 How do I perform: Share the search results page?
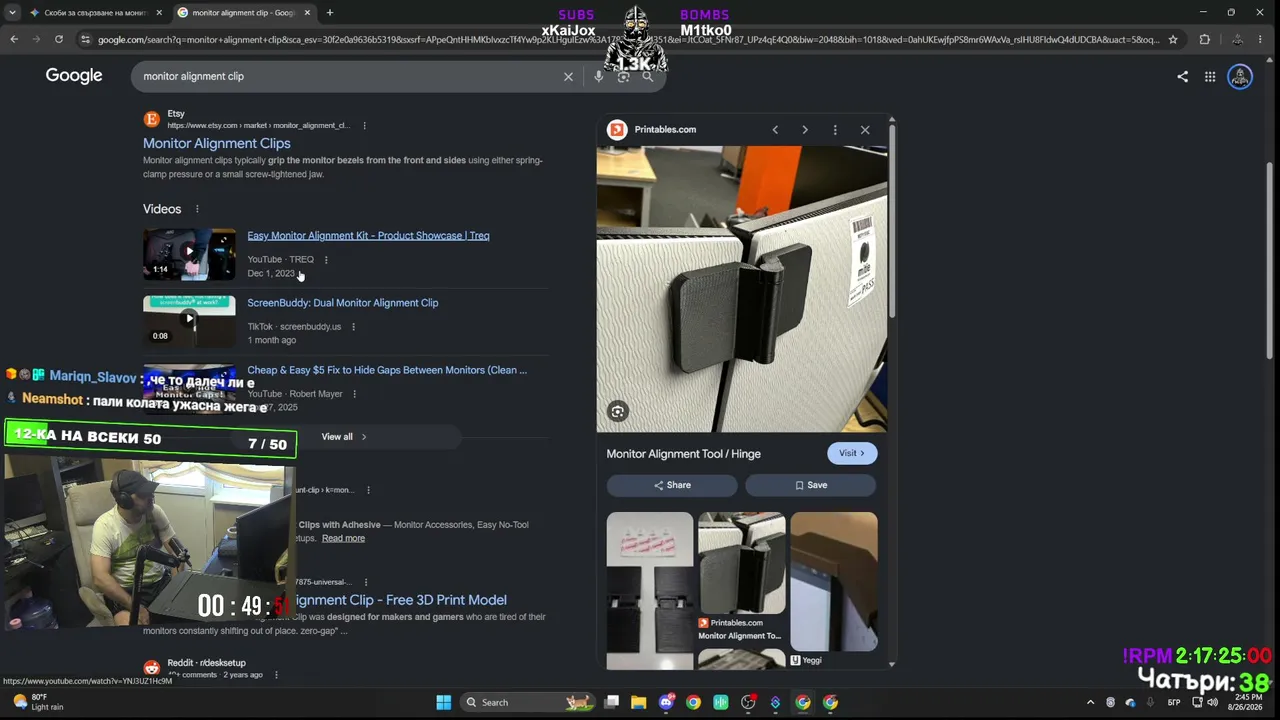coord(1182,76)
